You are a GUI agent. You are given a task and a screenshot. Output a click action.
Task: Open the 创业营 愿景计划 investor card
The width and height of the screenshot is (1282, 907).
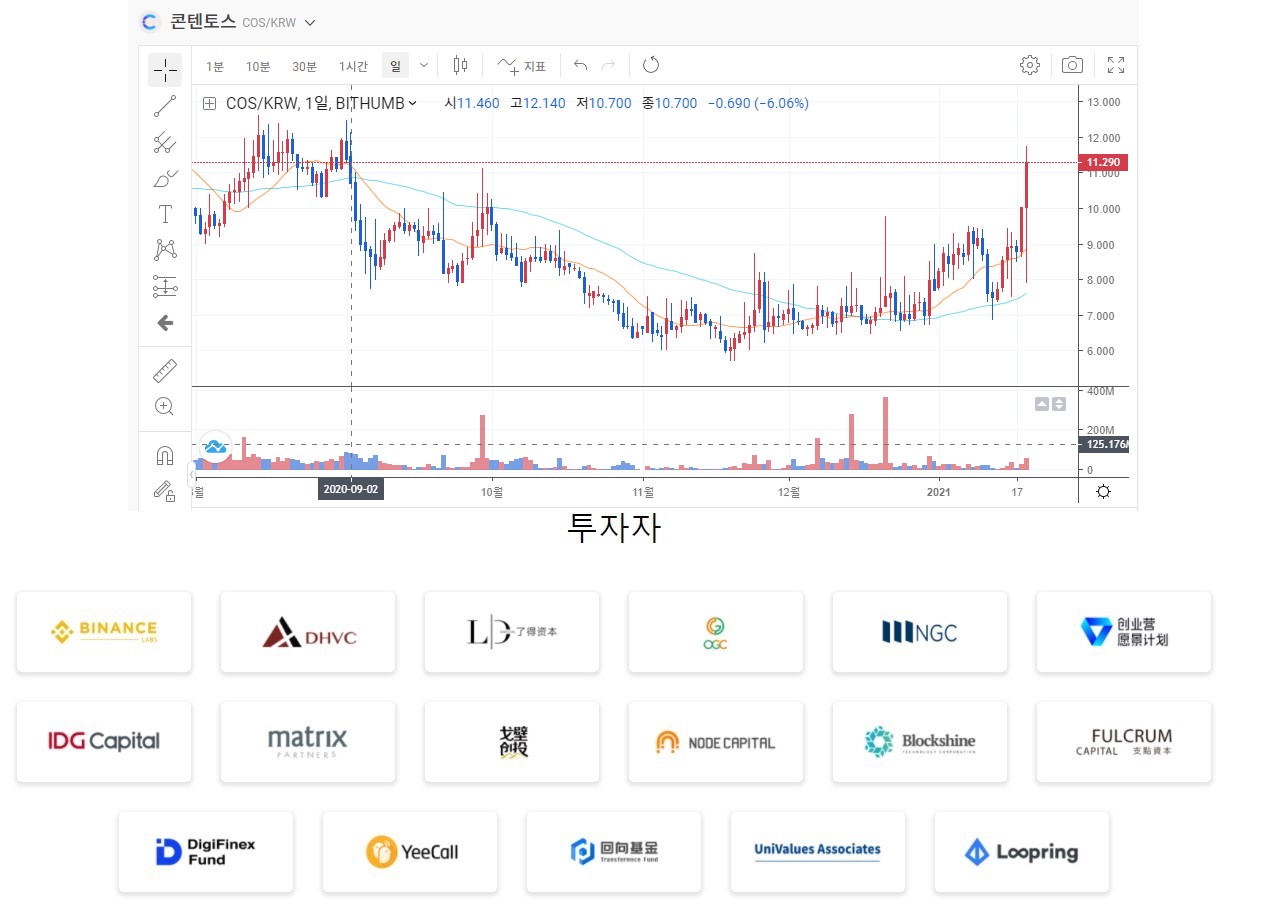click(x=1124, y=632)
